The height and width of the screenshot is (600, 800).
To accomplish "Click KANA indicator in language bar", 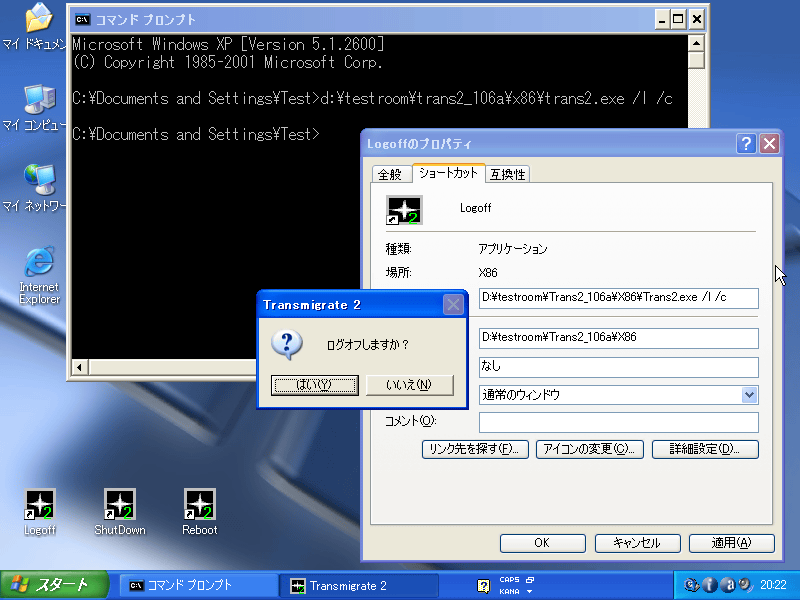I will click(509, 591).
